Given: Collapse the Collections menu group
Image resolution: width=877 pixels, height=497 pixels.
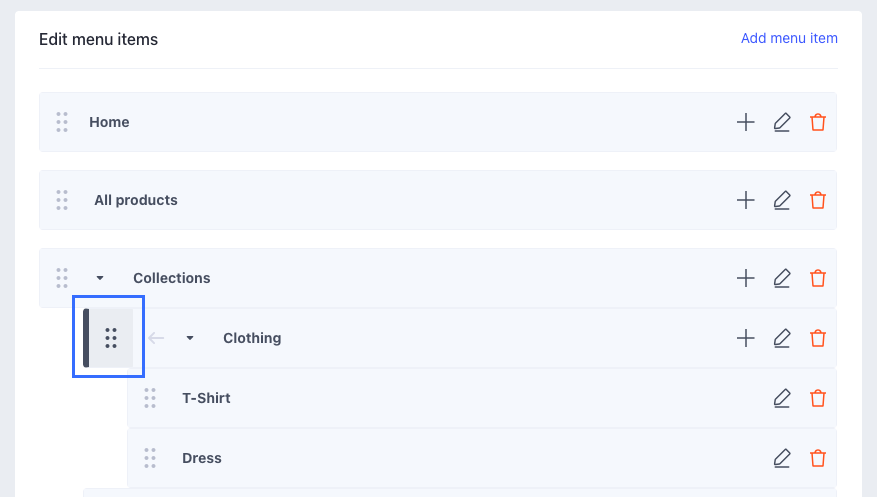Looking at the screenshot, I should click(x=100, y=278).
